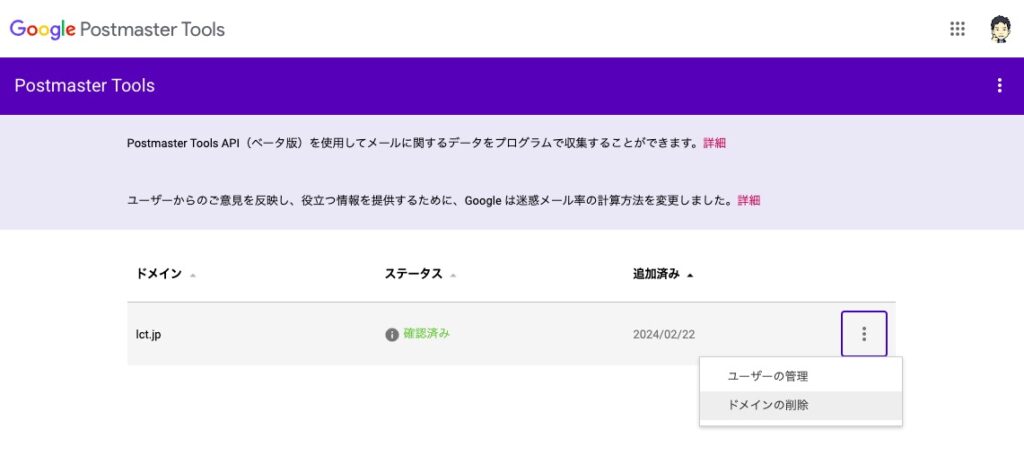1024x456 pixels.
Task: Click the 確認済み status text
Action: pos(426,334)
